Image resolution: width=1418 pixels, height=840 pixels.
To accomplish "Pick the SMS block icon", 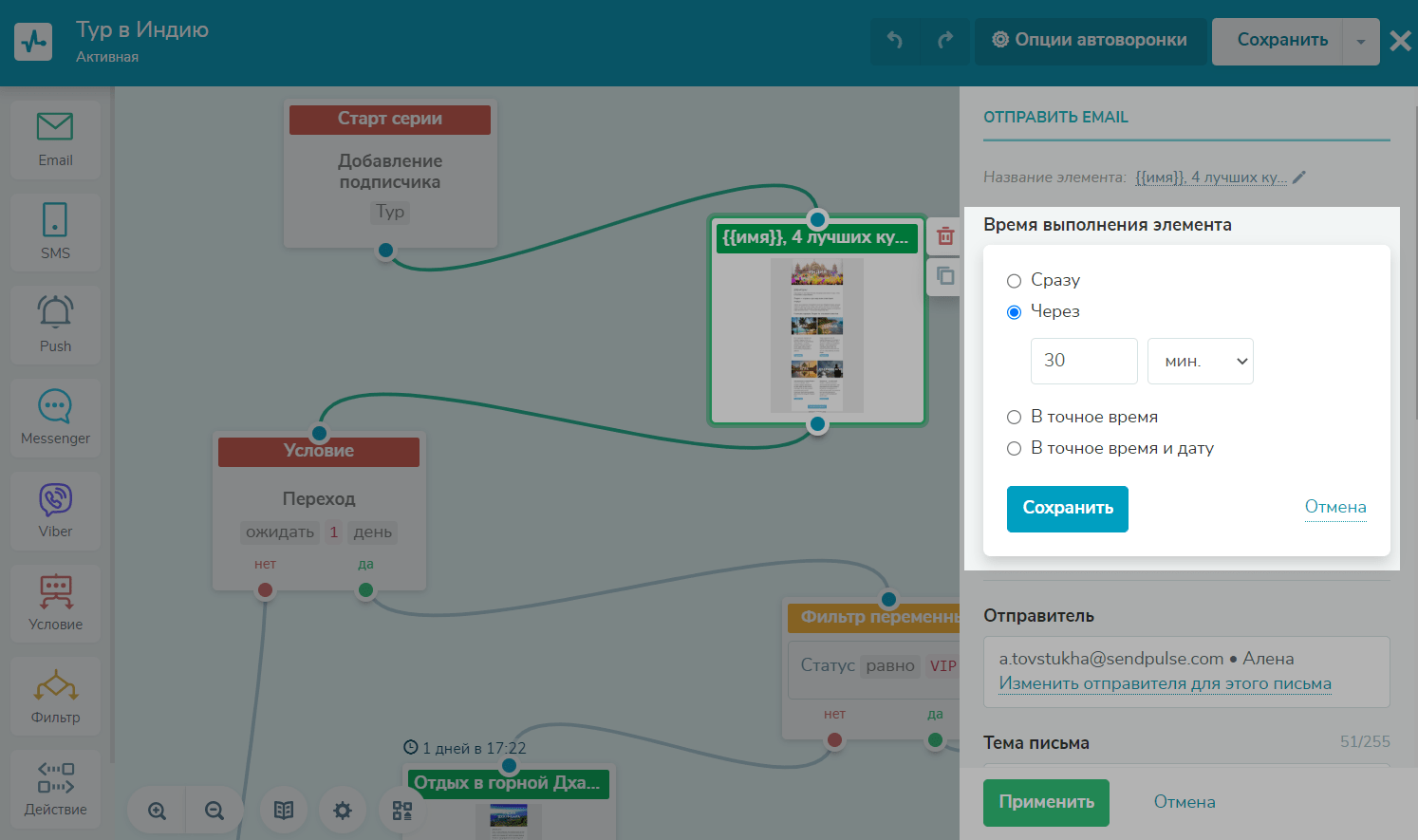I will click(x=55, y=231).
